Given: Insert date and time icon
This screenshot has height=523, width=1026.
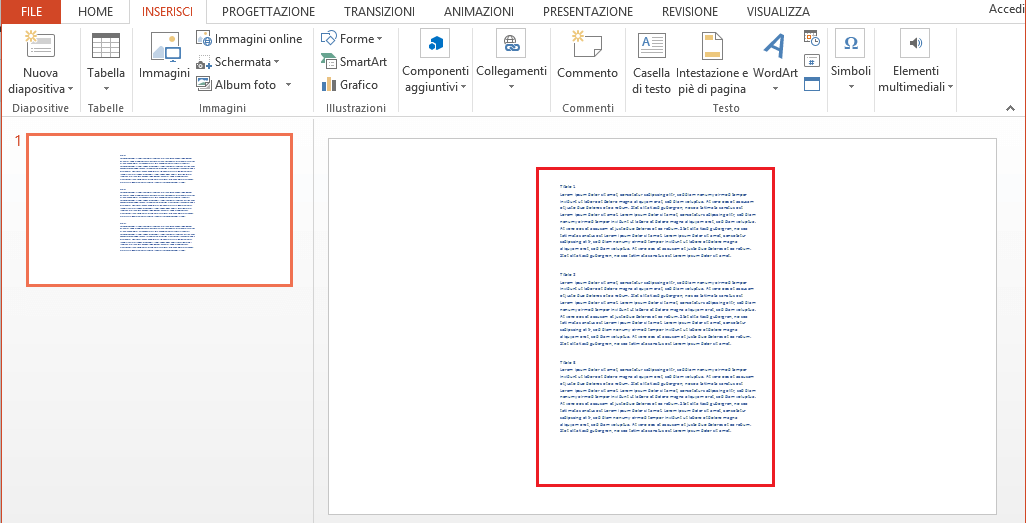Looking at the screenshot, I should (811, 39).
